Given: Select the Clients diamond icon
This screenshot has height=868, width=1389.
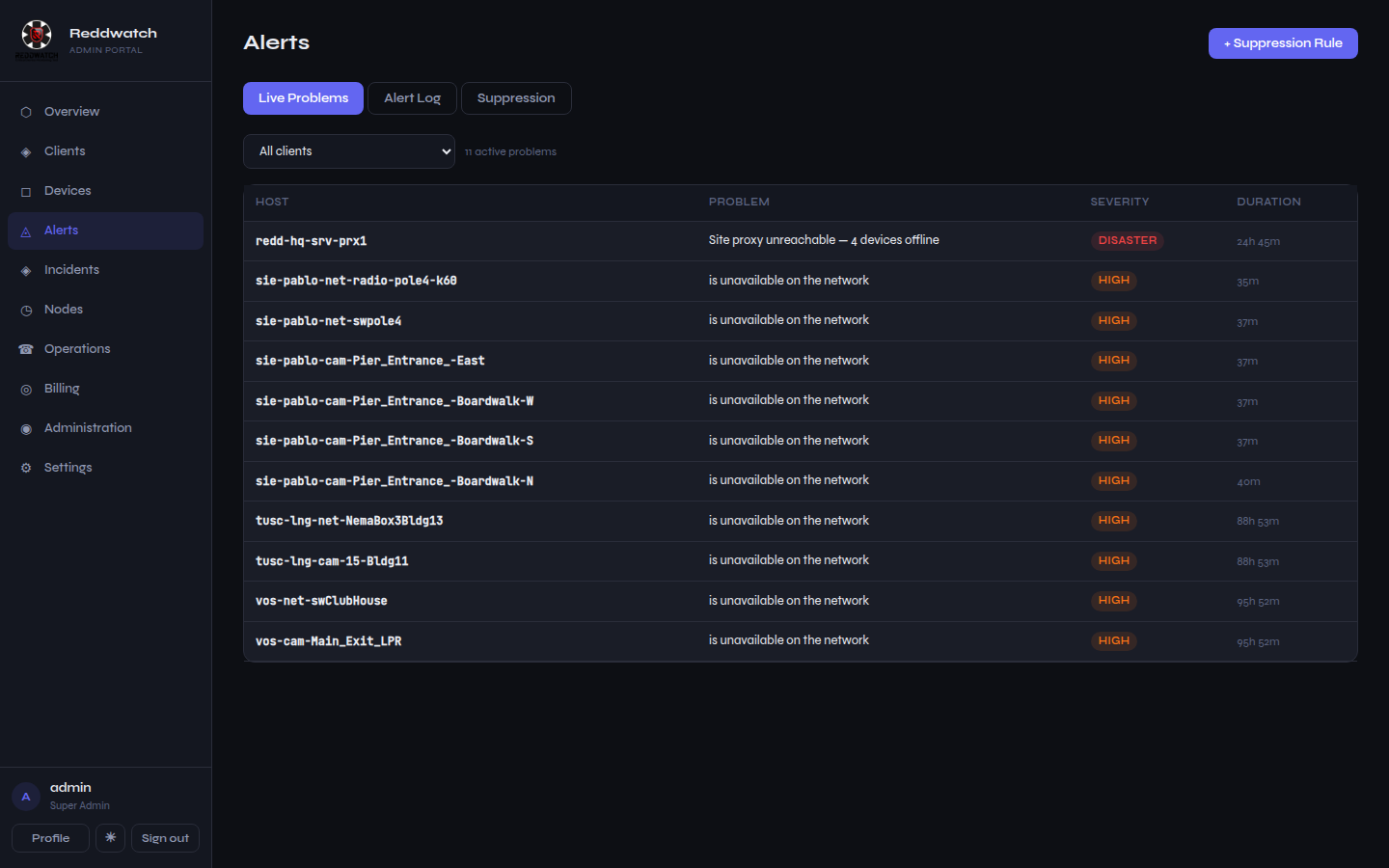Looking at the screenshot, I should pyautogui.click(x=26, y=151).
